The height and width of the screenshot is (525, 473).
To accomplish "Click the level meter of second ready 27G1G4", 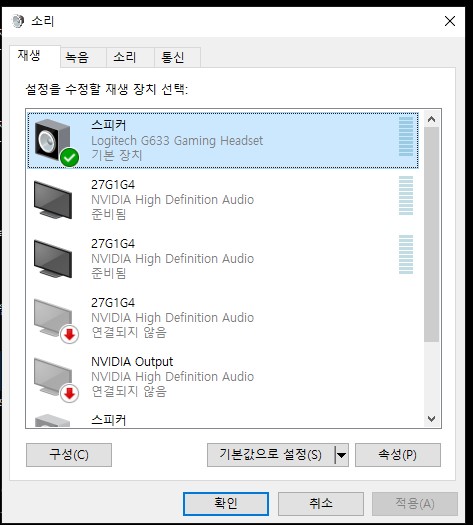I will pos(406,254).
